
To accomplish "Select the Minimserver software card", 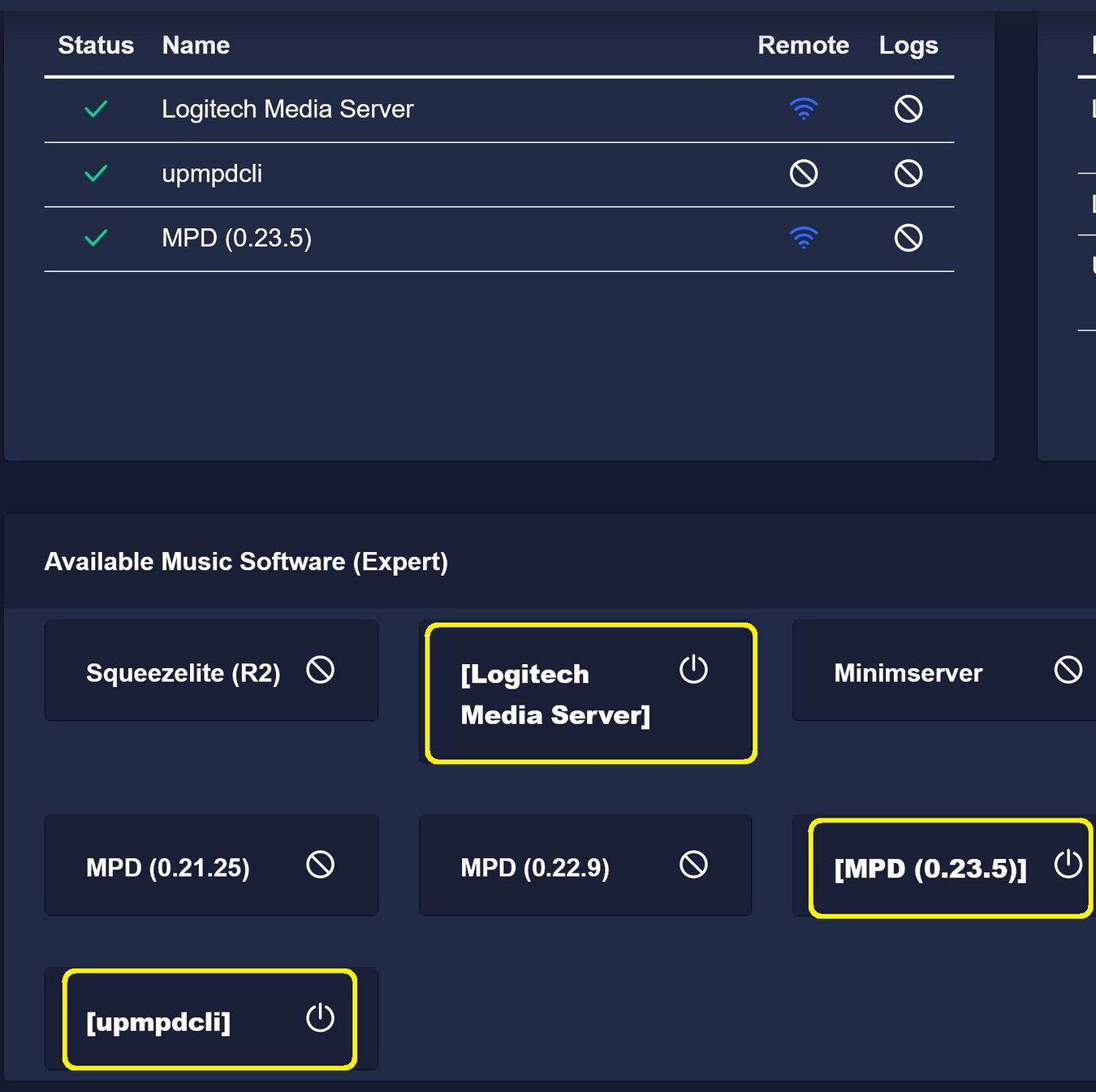I will pyautogui.click(x=944, y=671).
